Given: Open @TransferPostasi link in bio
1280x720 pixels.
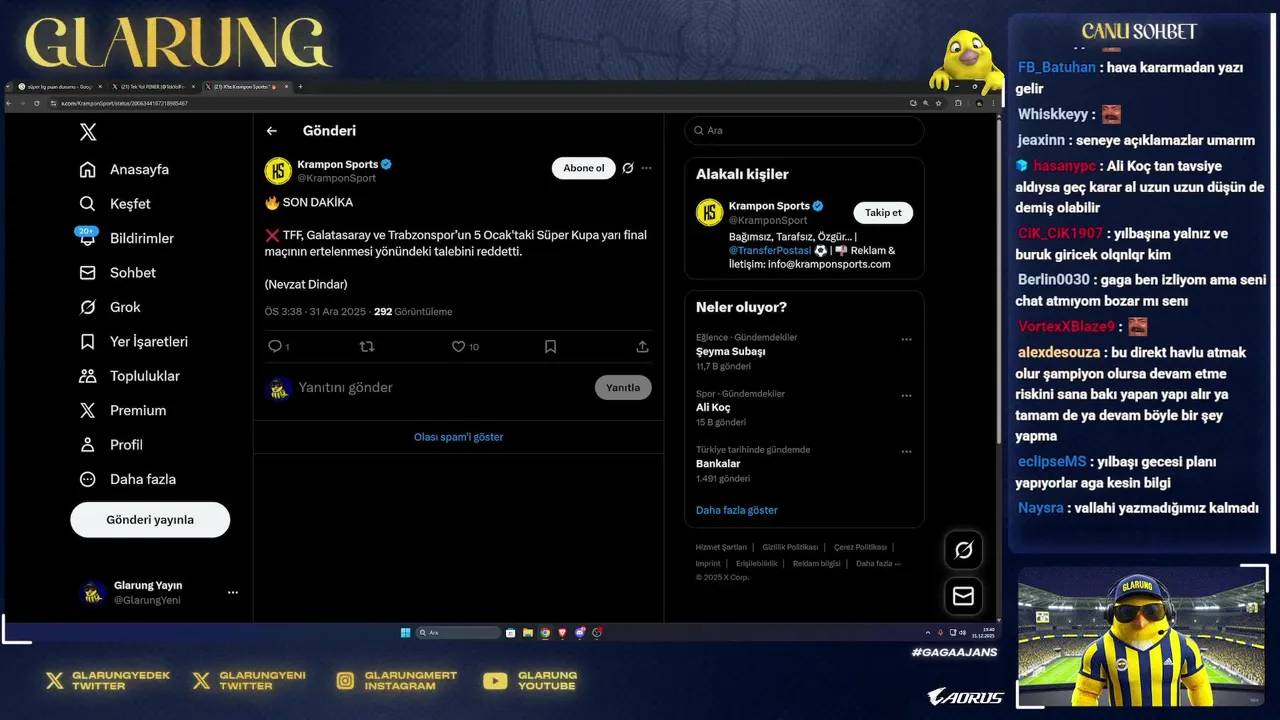Looking at the screenshot, I should point(769,251).
